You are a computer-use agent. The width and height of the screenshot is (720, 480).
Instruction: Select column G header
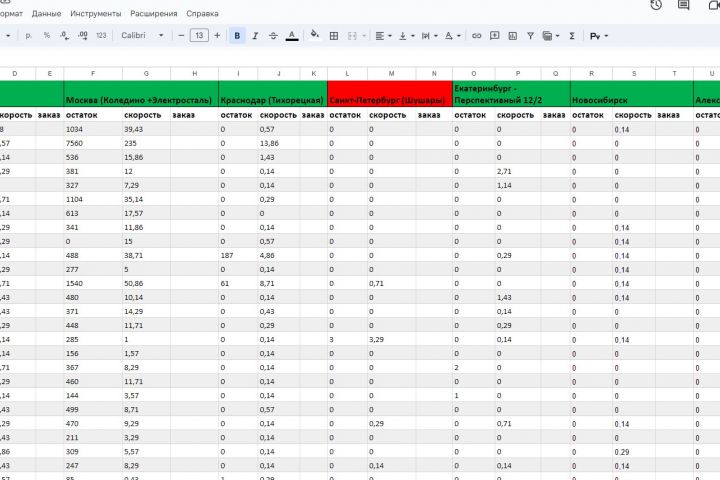[x=146, y=73]
